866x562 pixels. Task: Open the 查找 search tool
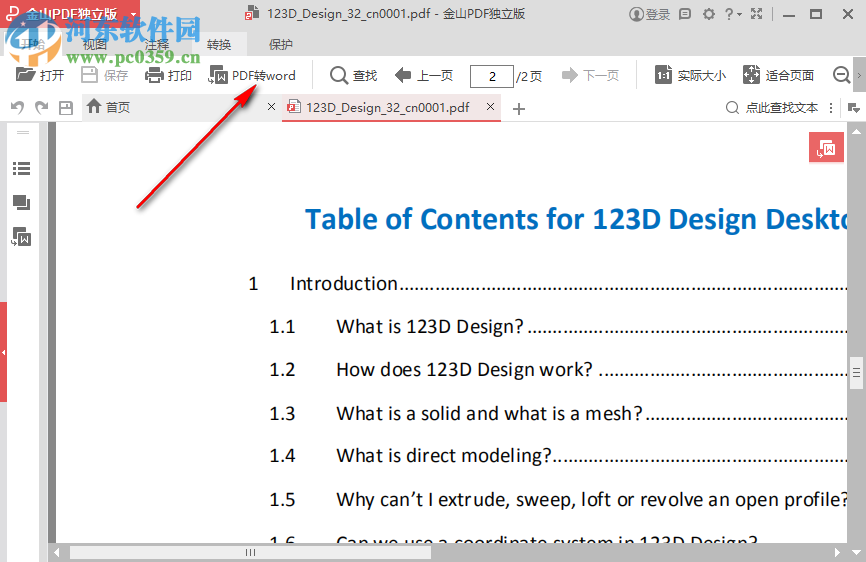pyautogui.click(x=353, y=75)
